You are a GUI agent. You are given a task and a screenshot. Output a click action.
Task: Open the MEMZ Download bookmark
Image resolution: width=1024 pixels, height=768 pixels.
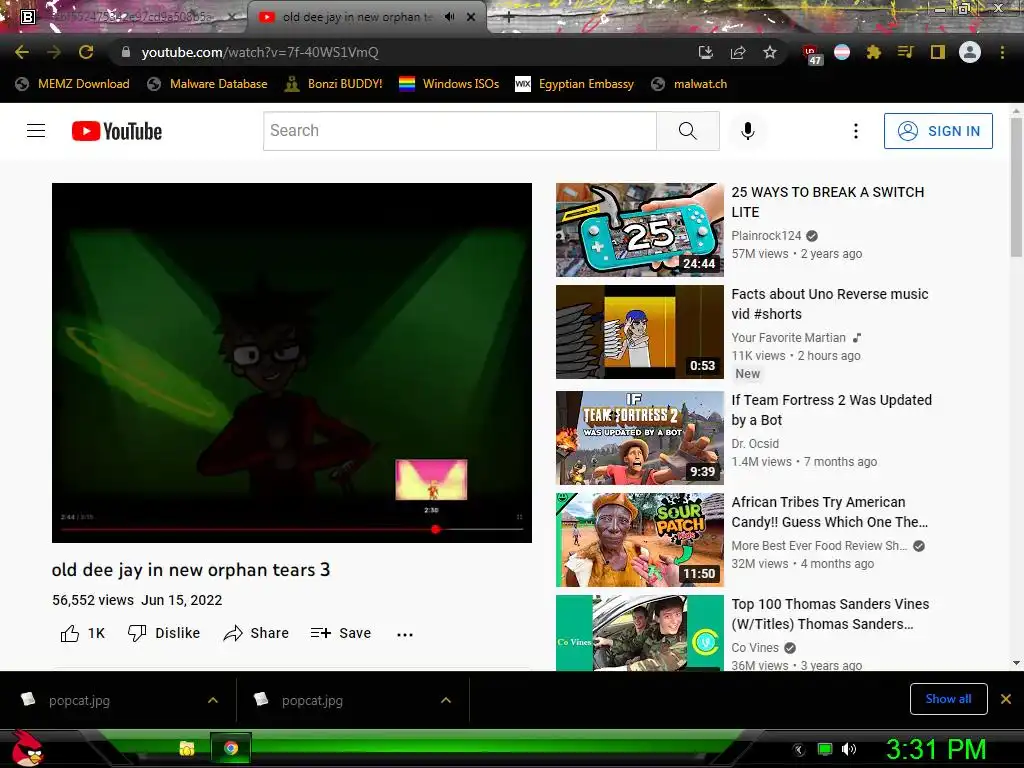click(72, 84)
